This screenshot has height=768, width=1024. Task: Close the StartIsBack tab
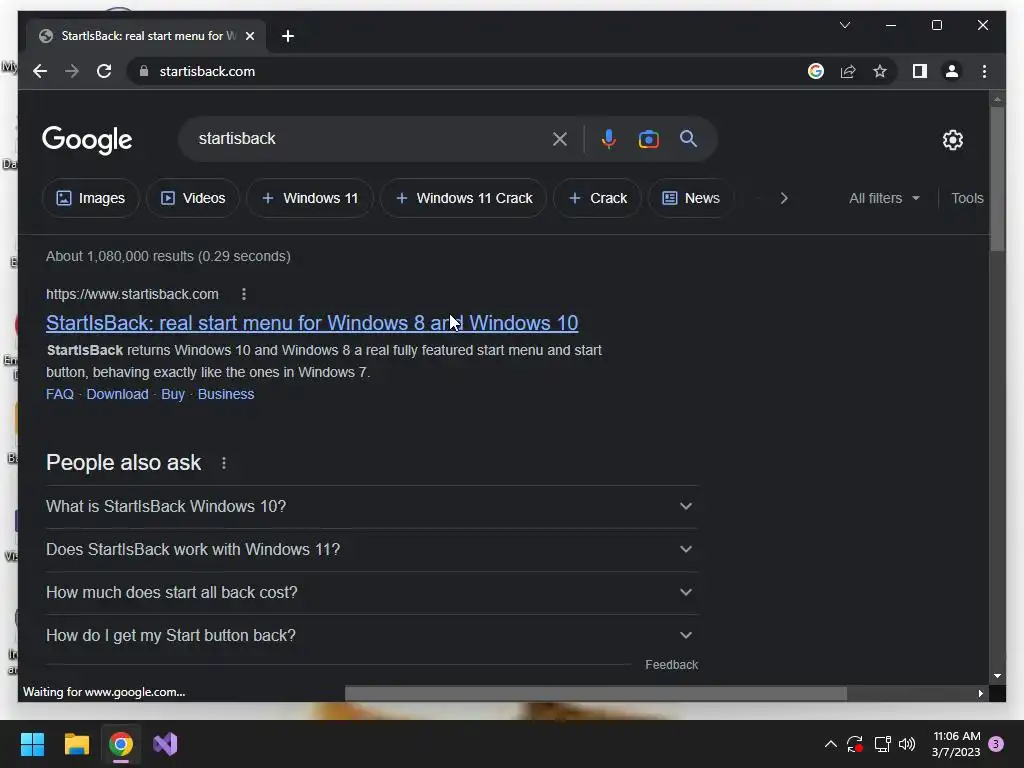249,36
